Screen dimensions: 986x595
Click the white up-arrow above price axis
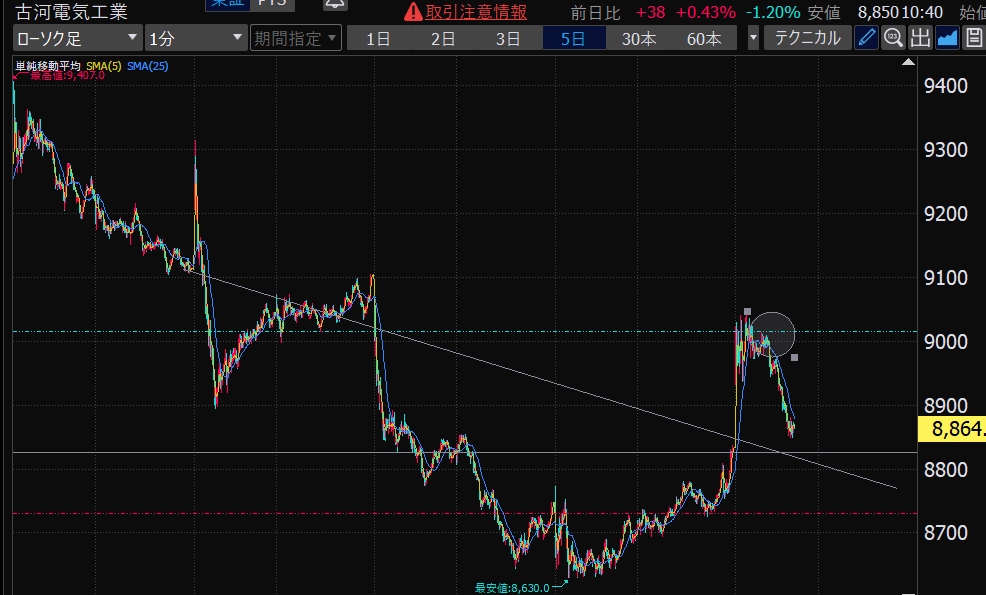[x=909, y=61]
